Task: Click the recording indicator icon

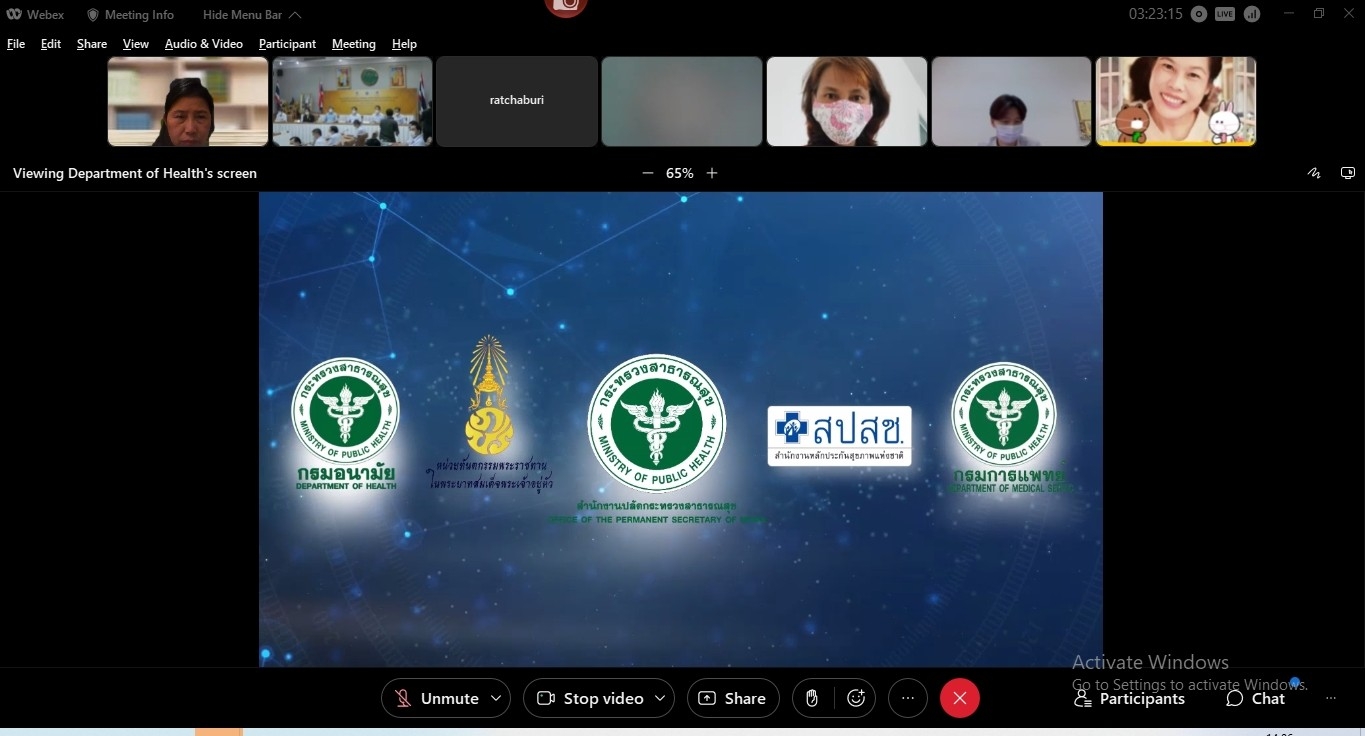Action: click(x=1199, y=14)
